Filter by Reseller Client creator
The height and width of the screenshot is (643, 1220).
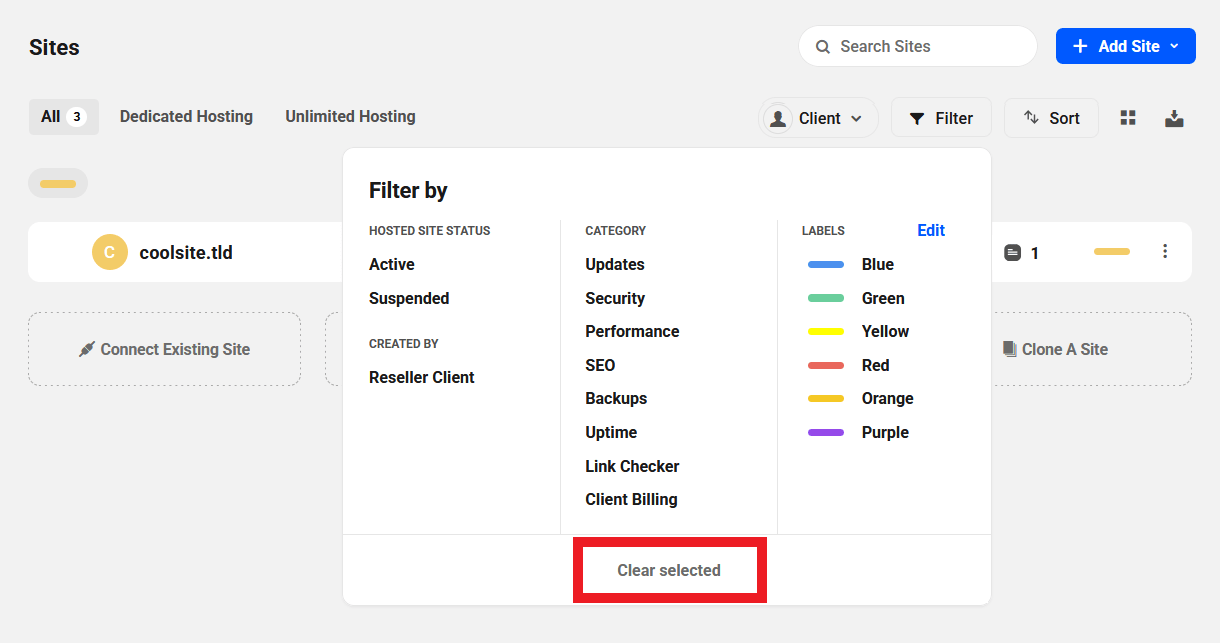(422, 377)
